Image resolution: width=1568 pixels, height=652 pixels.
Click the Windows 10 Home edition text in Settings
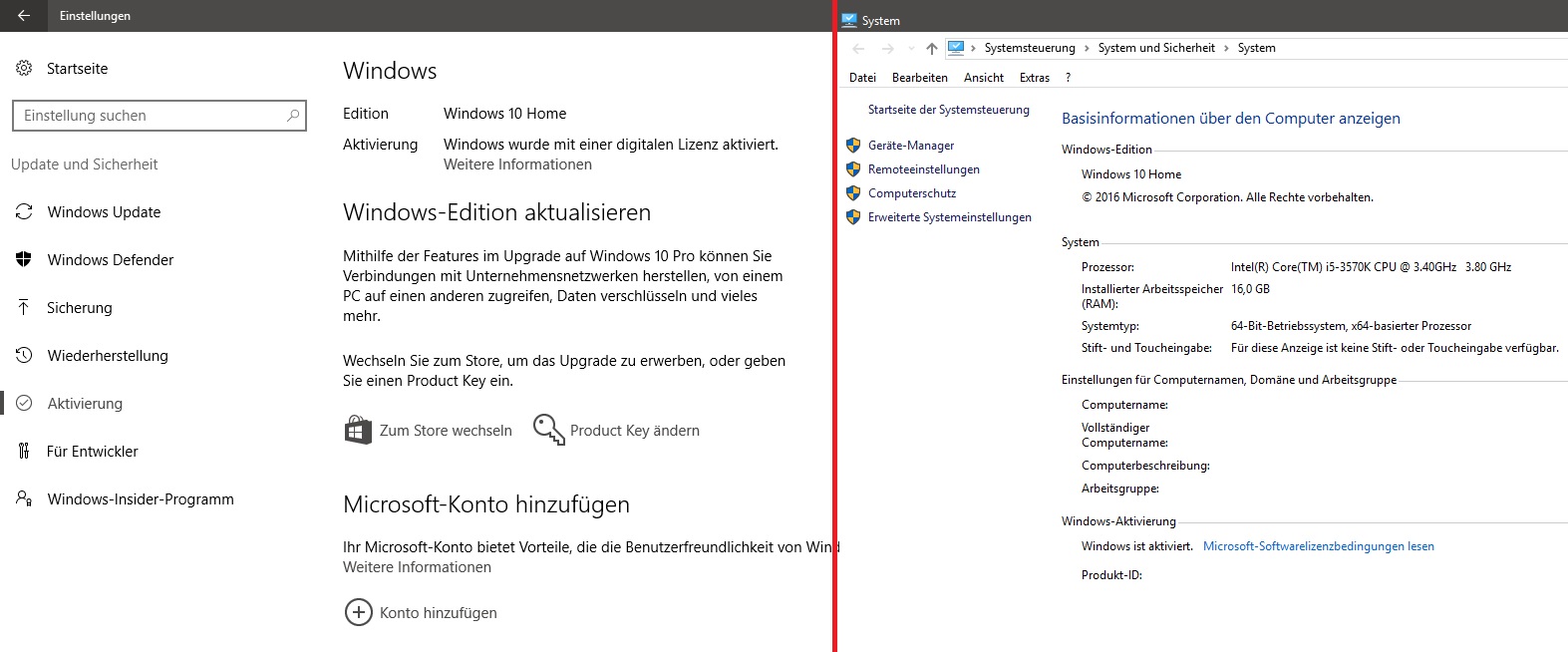coord(504,114)
